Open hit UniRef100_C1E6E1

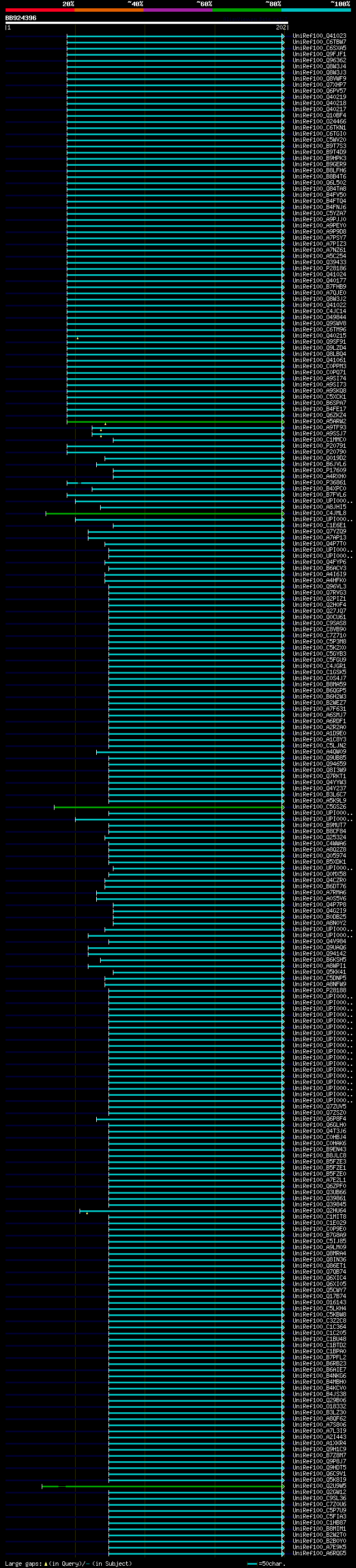pyautogui.click(x=319, y=526)
